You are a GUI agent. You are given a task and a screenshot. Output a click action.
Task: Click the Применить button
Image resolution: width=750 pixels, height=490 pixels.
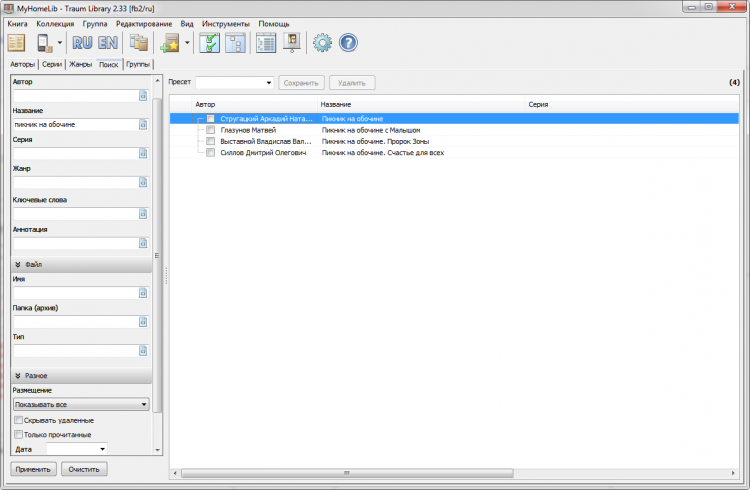33,469
